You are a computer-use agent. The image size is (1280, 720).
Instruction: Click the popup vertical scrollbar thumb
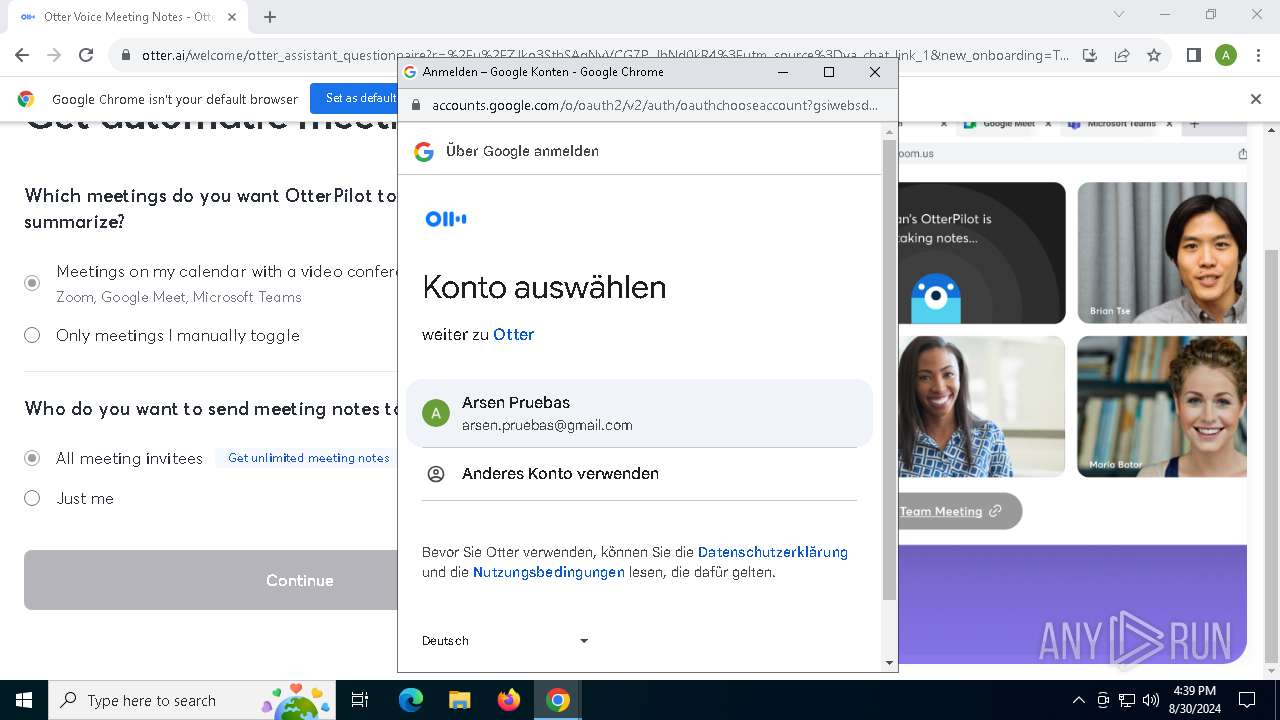(x=889, y=370)
